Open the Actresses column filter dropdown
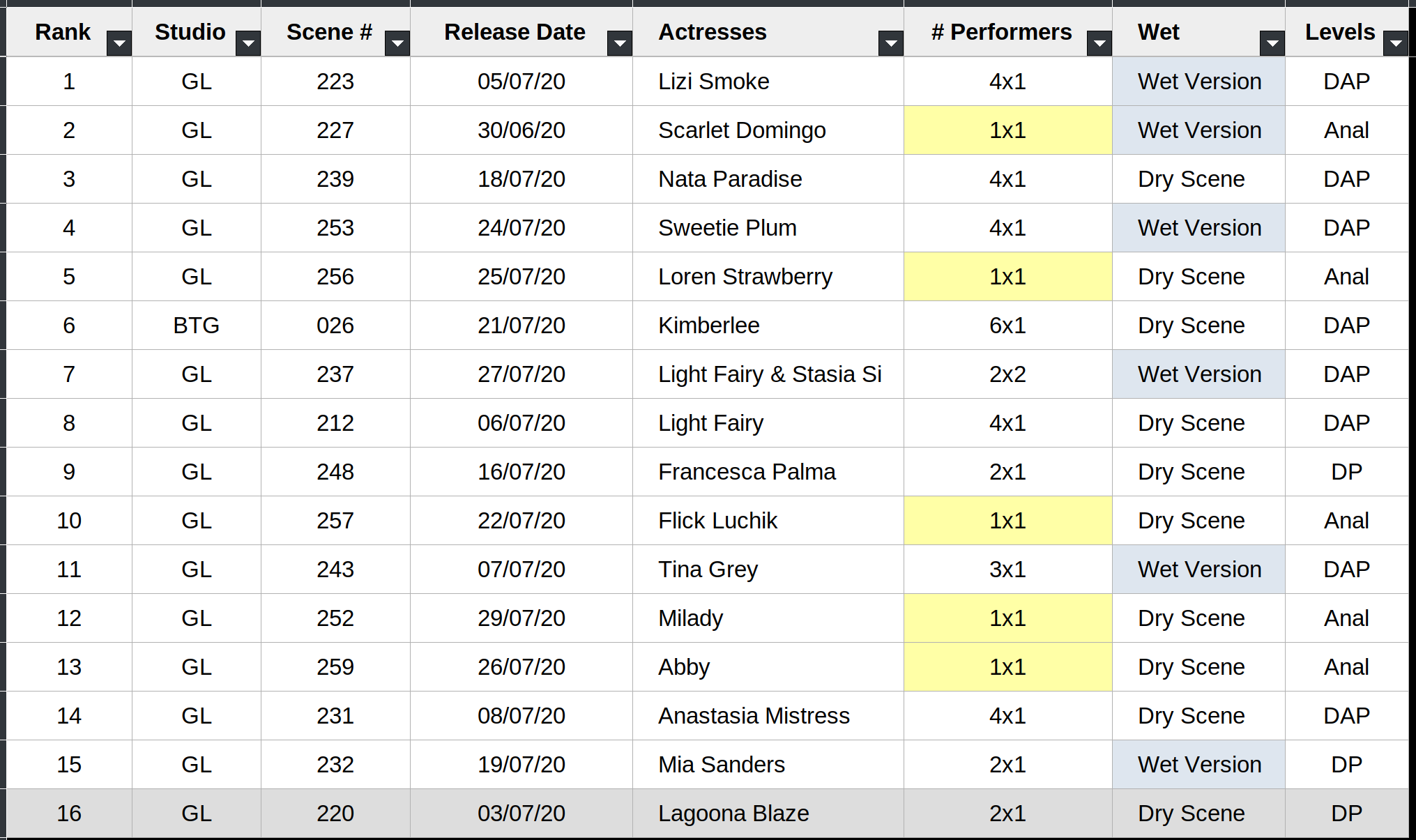Image resolution: width=1416 pixels, height=840 pixels. [890, 44]
